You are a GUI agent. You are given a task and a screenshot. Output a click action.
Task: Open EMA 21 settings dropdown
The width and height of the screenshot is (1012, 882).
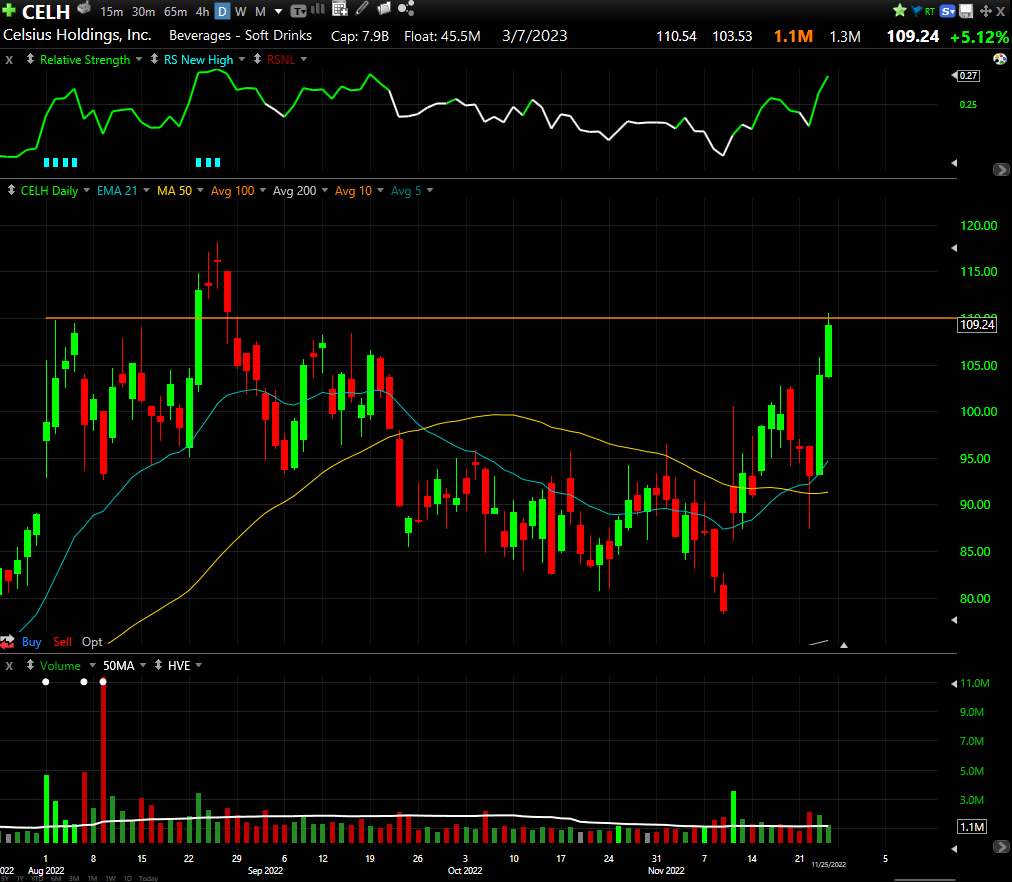146,190
